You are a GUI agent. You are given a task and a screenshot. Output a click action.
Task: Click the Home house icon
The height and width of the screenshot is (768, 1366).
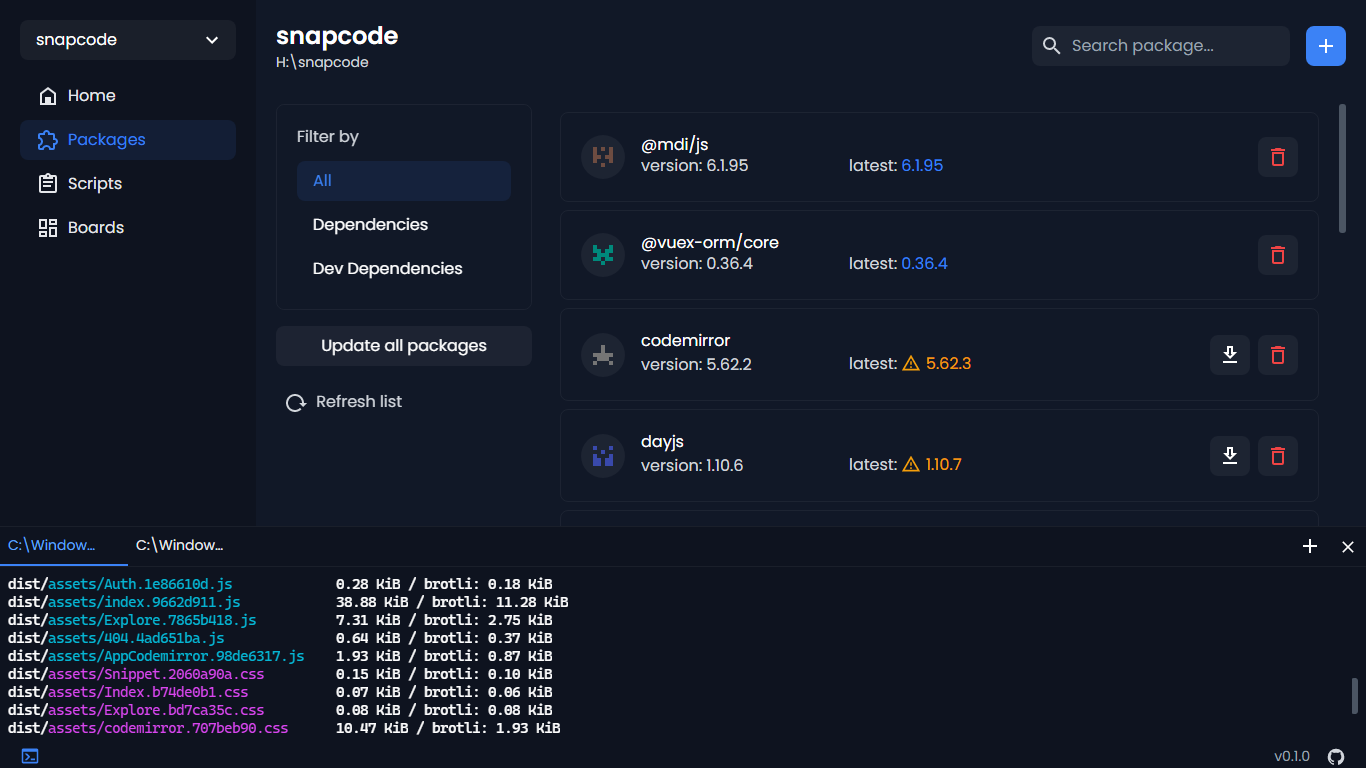[x=47, y=96]
